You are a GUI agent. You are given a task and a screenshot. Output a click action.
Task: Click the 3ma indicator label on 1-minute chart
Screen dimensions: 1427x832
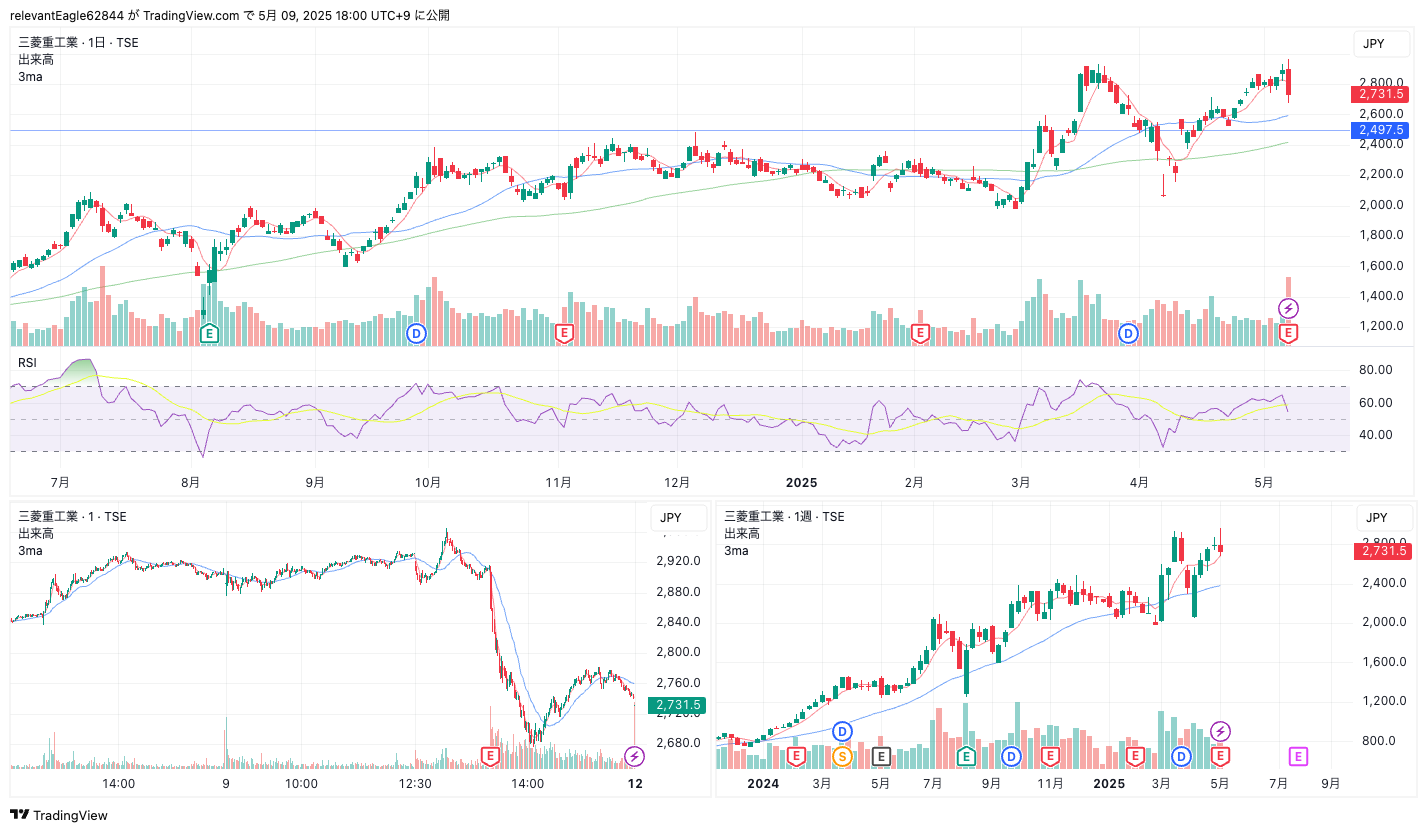click(x=30, y=550)
